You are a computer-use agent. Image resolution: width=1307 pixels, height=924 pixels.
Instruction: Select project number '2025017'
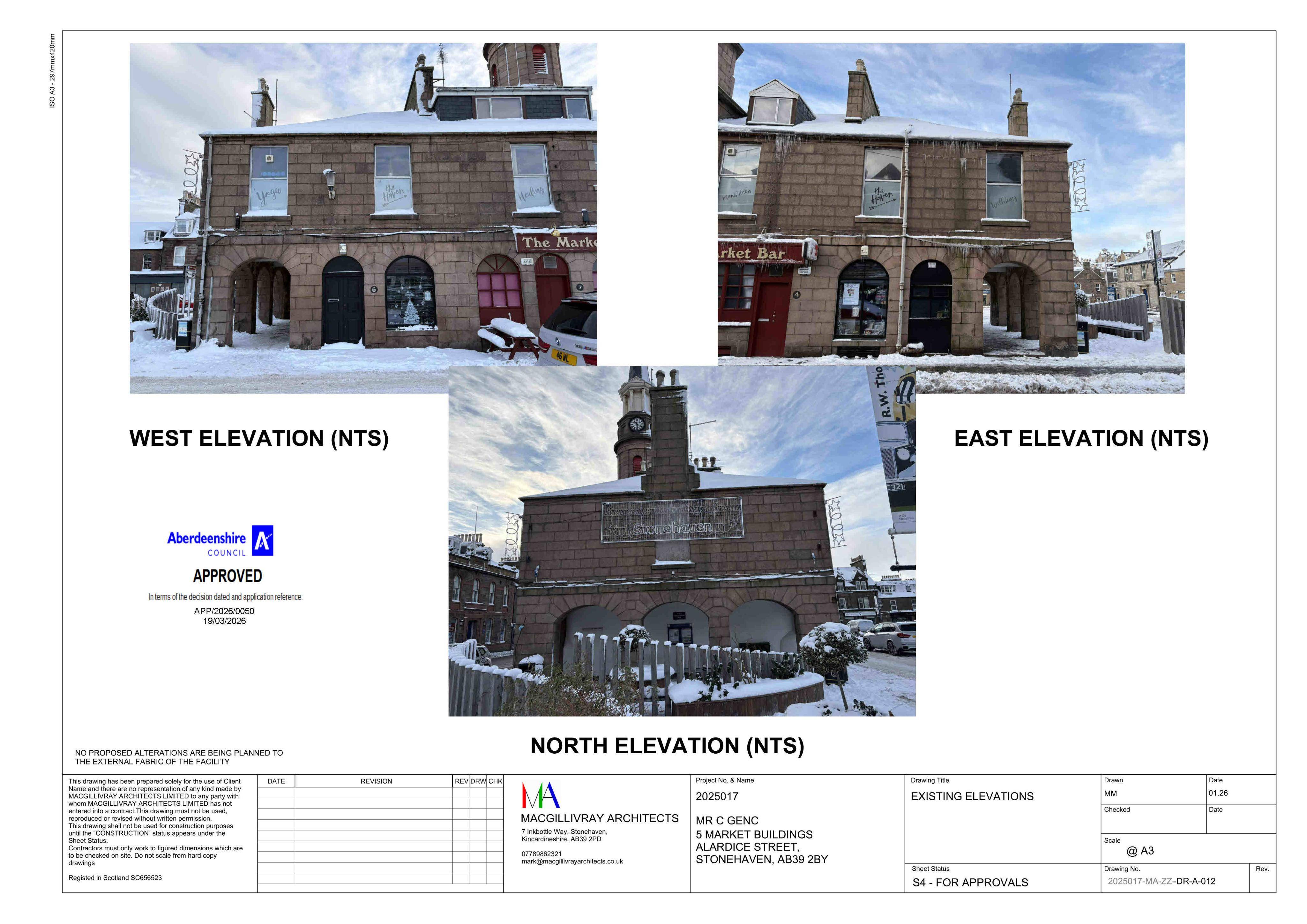coord(717,796)
